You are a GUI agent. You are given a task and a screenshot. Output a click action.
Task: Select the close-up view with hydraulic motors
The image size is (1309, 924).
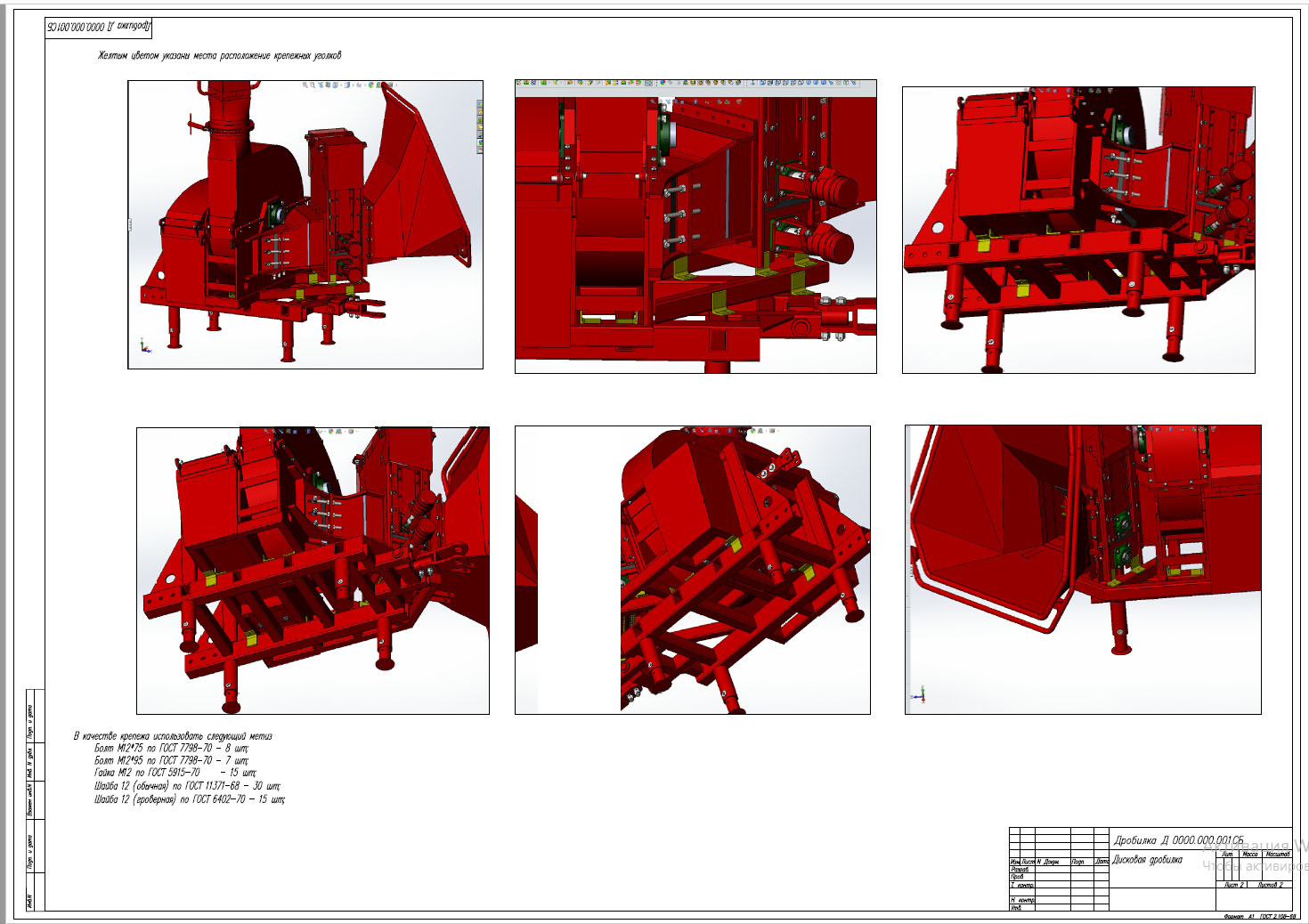click(695, 226)
